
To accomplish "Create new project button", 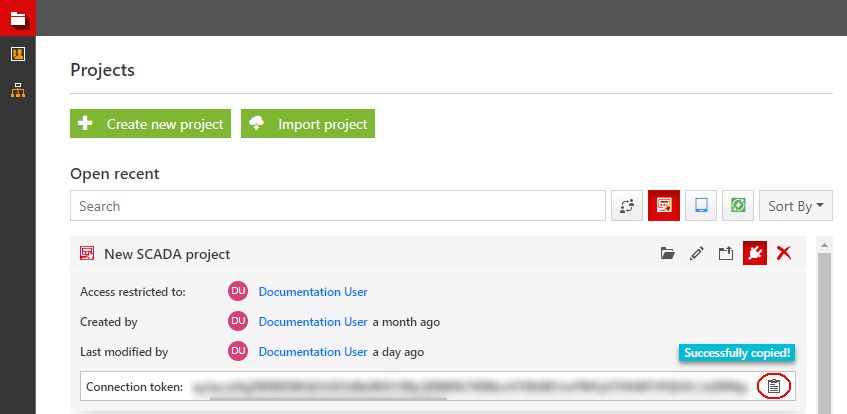I will pyautogui.click(x=150, y=124).
